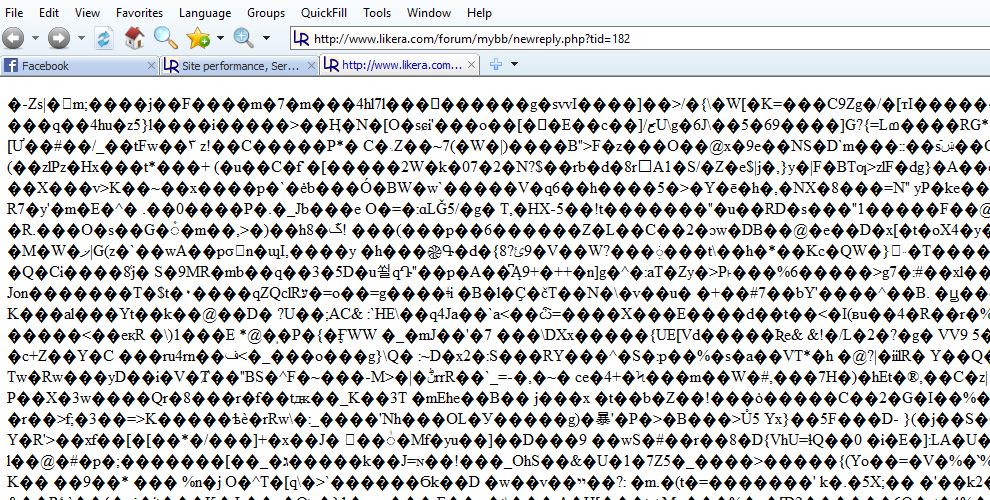Click the Forward navigation button
990x500 pixels.
pos(59,39)
